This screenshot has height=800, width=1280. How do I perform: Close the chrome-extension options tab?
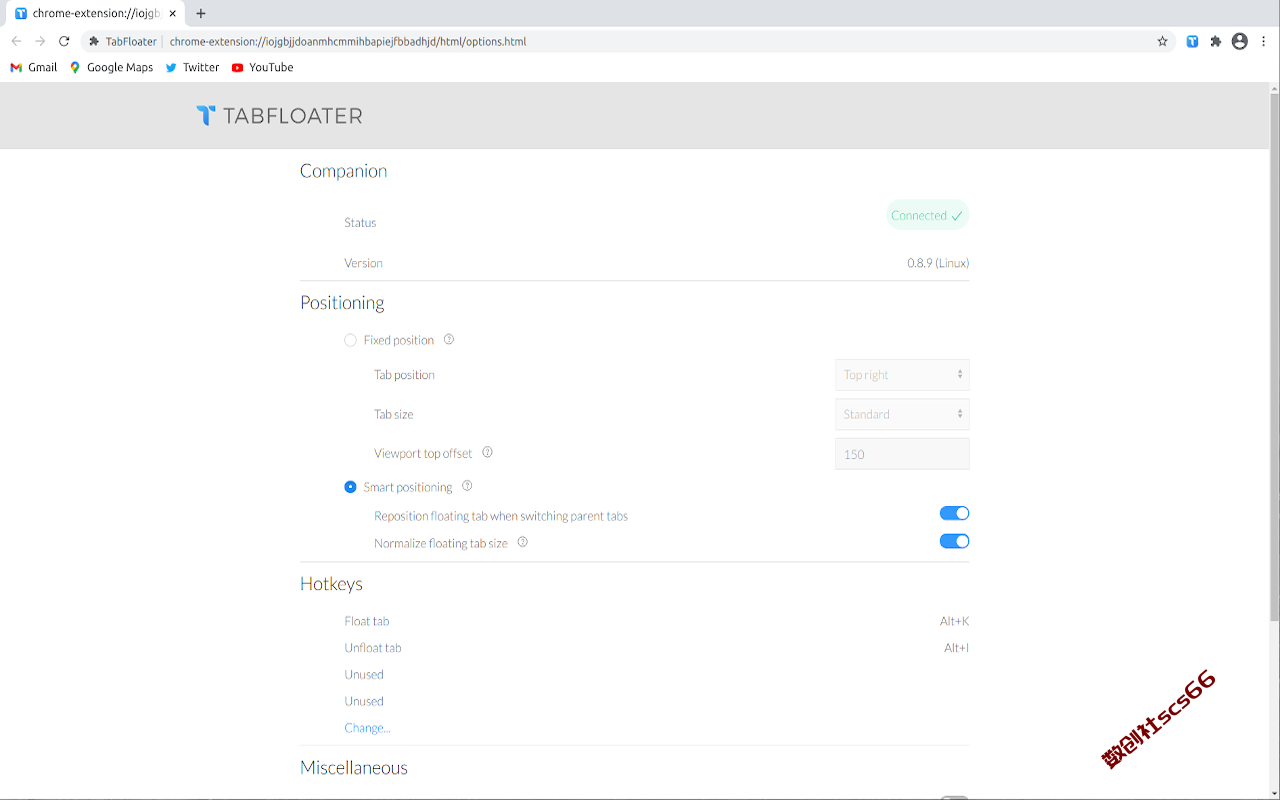point(172,13)
